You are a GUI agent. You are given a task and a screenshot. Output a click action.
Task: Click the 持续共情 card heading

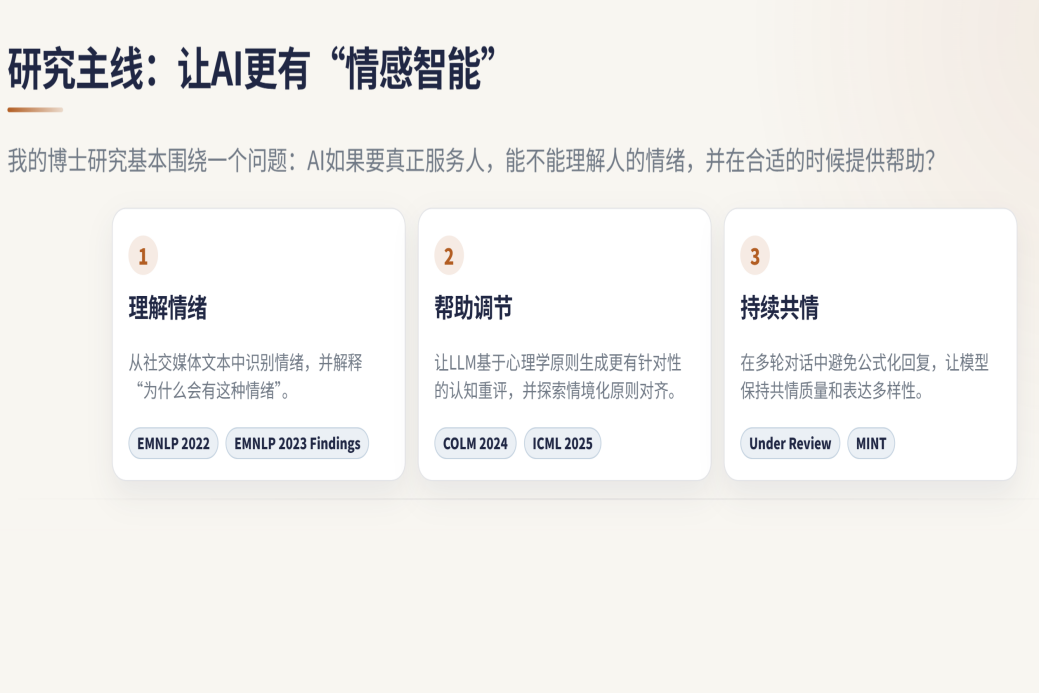click(779, 308)
